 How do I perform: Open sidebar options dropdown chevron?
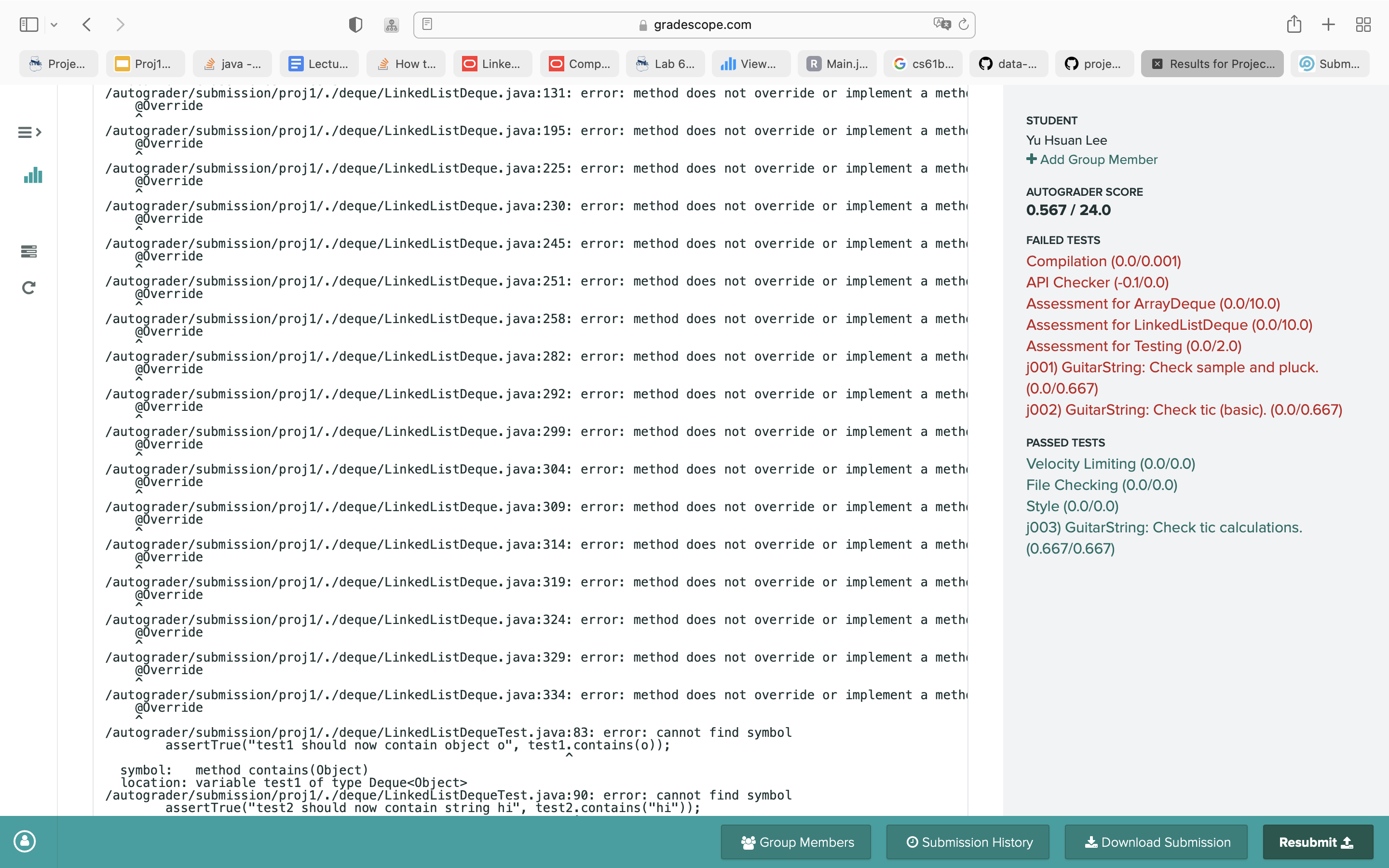pos(54,25)
